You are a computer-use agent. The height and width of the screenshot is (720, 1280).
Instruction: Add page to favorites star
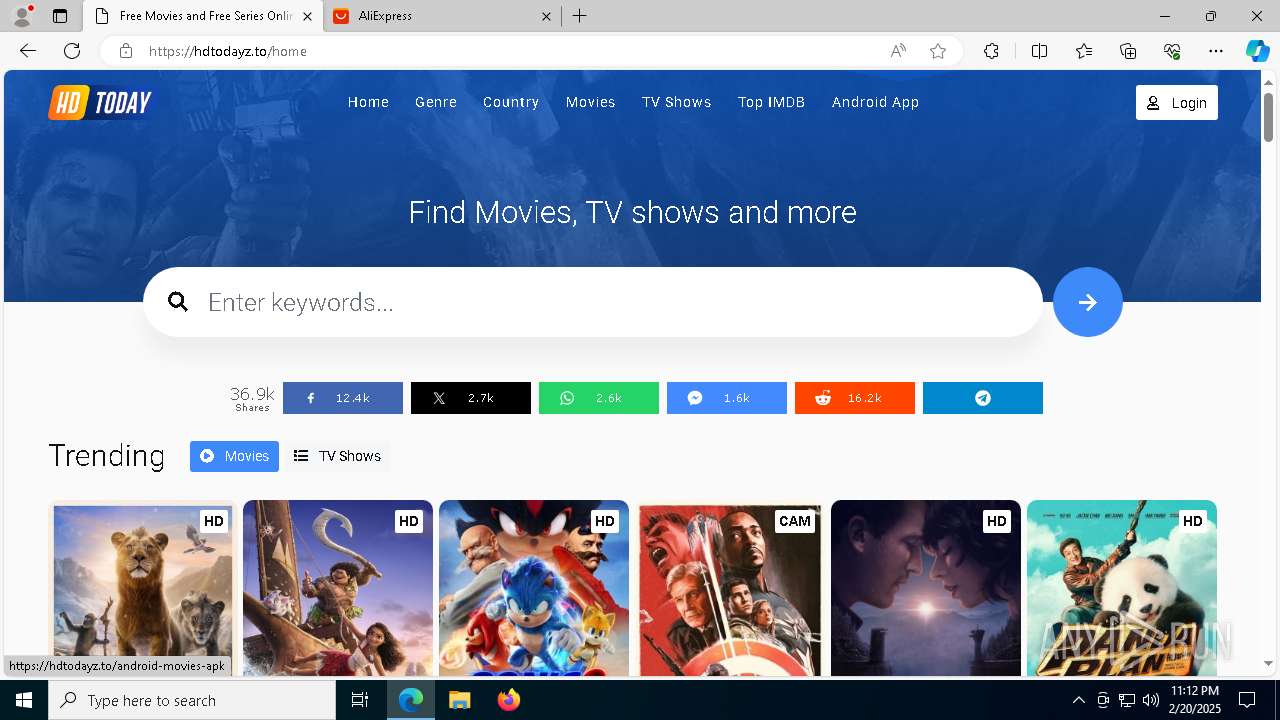coord(938,51)
